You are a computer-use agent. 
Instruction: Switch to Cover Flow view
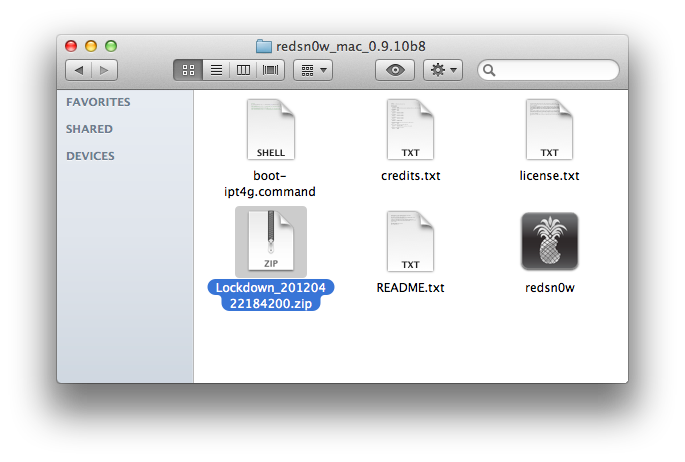tap(270, 70)
